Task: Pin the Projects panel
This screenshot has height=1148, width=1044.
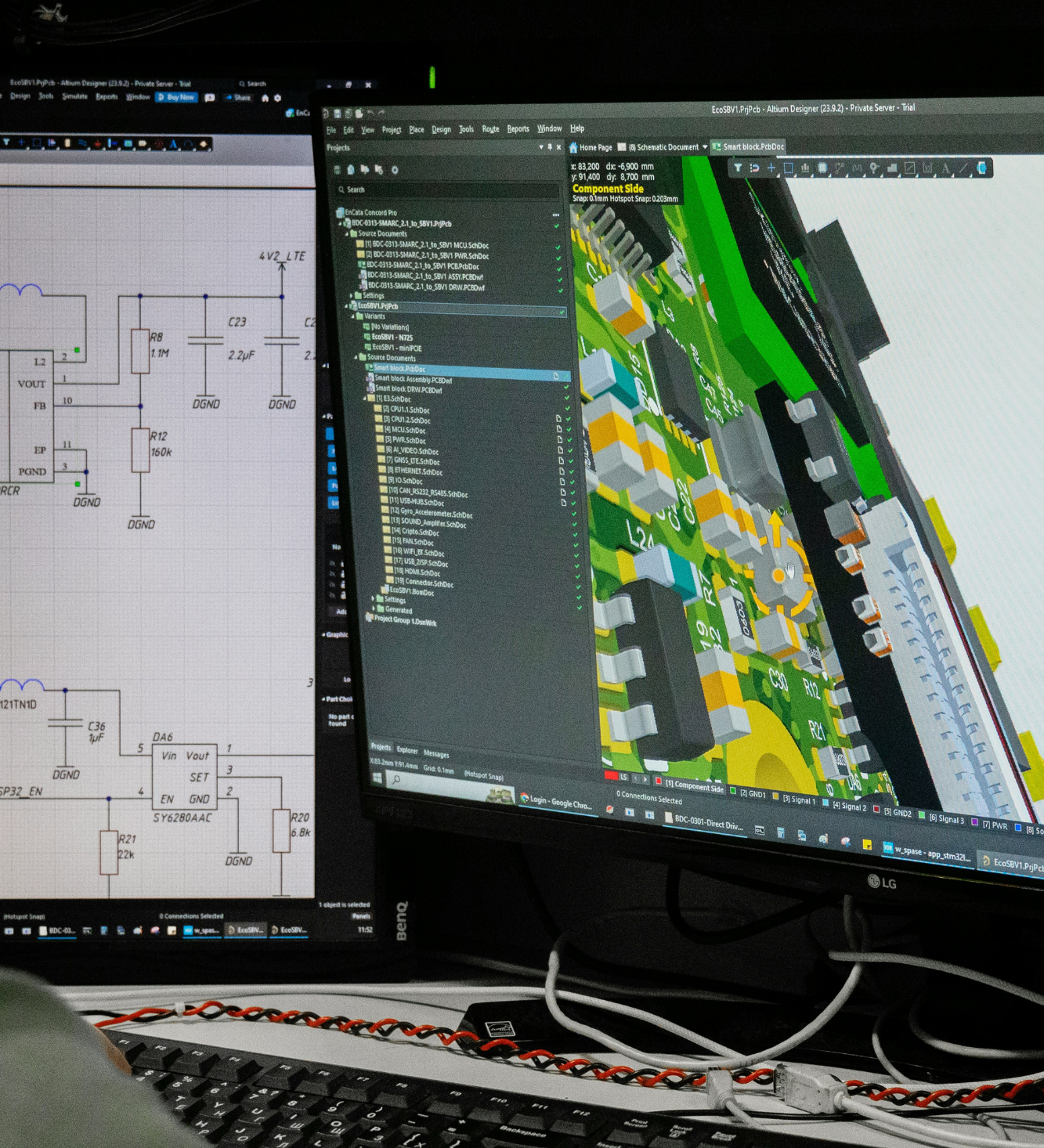Action: 550,147
